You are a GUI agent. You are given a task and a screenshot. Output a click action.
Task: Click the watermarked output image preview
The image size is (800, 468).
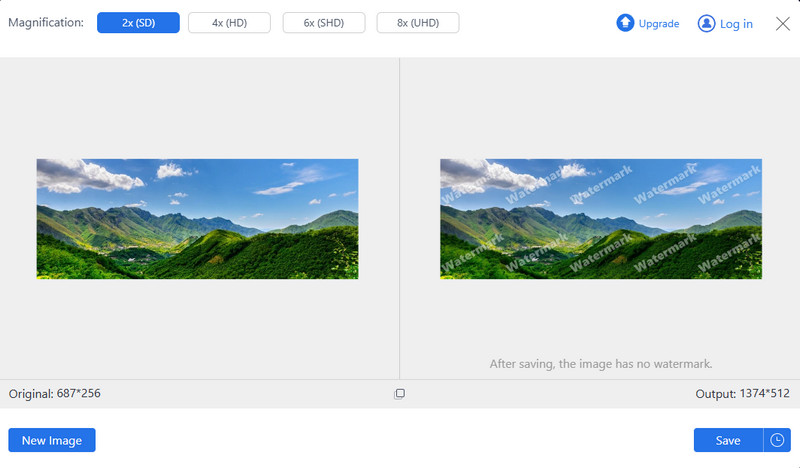[601, 218]
